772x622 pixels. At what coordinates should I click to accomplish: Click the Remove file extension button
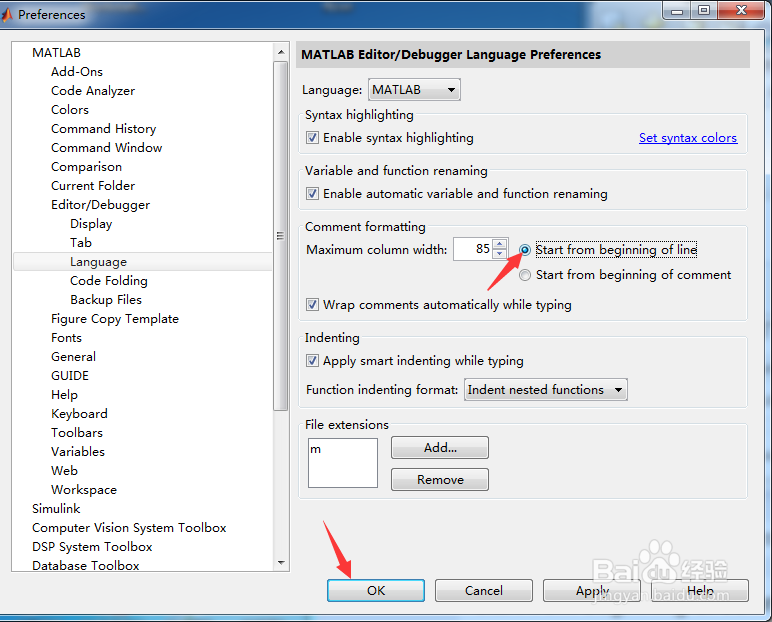click(440, 480)
